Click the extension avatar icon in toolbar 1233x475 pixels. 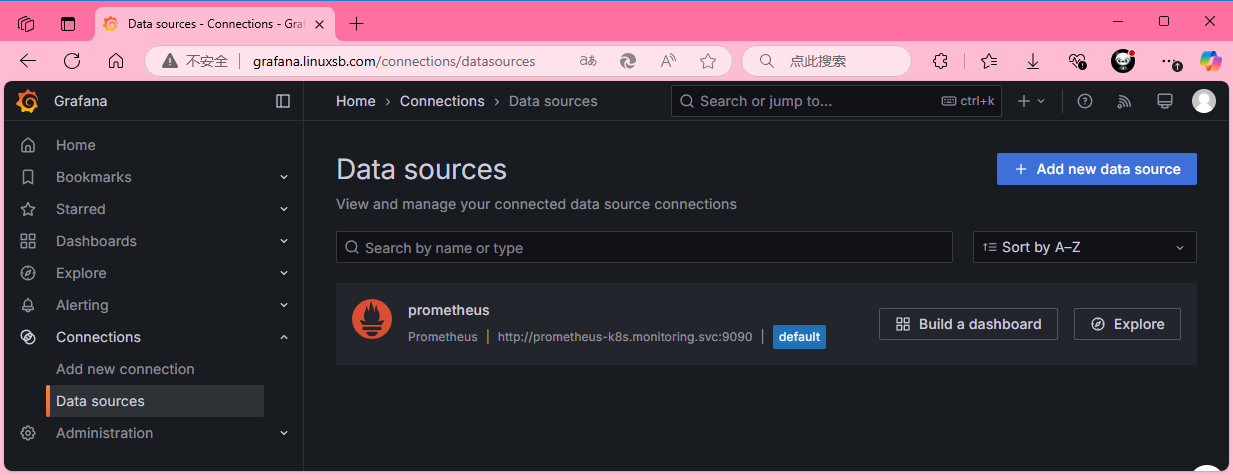tap(1123, 61)
